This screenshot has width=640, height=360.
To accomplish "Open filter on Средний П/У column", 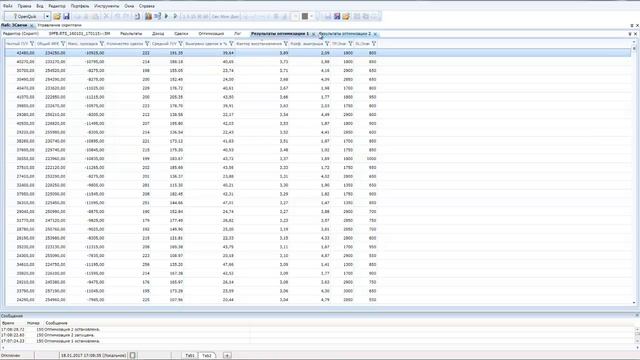I will pyautogui.click(x=180, y=44).
